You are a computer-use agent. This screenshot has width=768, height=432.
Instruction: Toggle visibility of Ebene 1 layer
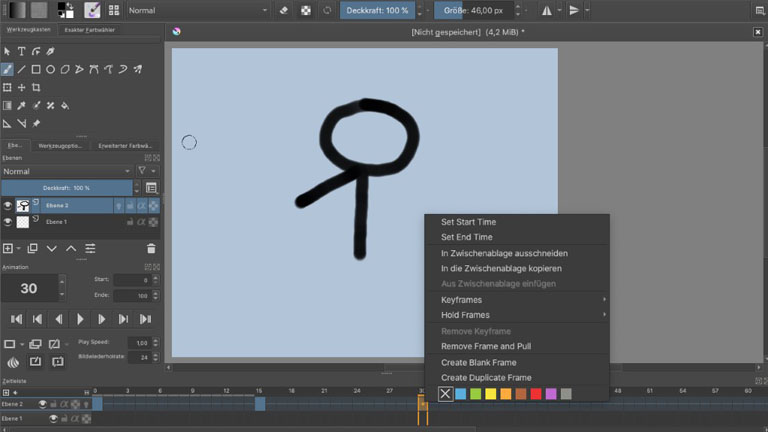7,222
